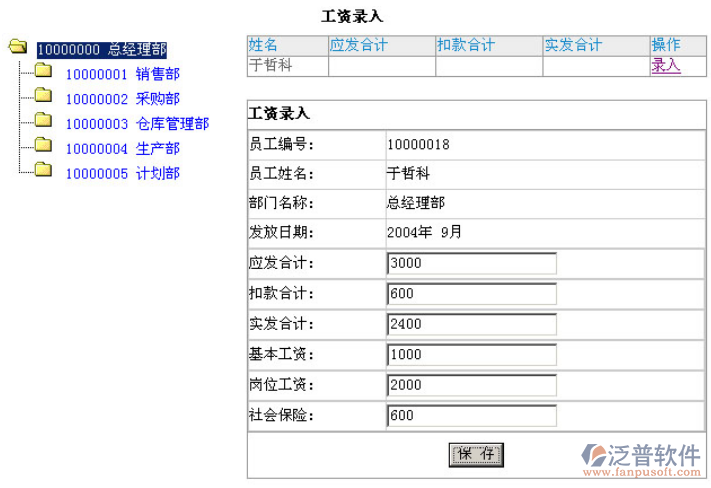Image resolution: width=711 pixels, height=488 pixels.
Task: Open the 10000003 仓库管理部 department
Action: coord(137,124)
